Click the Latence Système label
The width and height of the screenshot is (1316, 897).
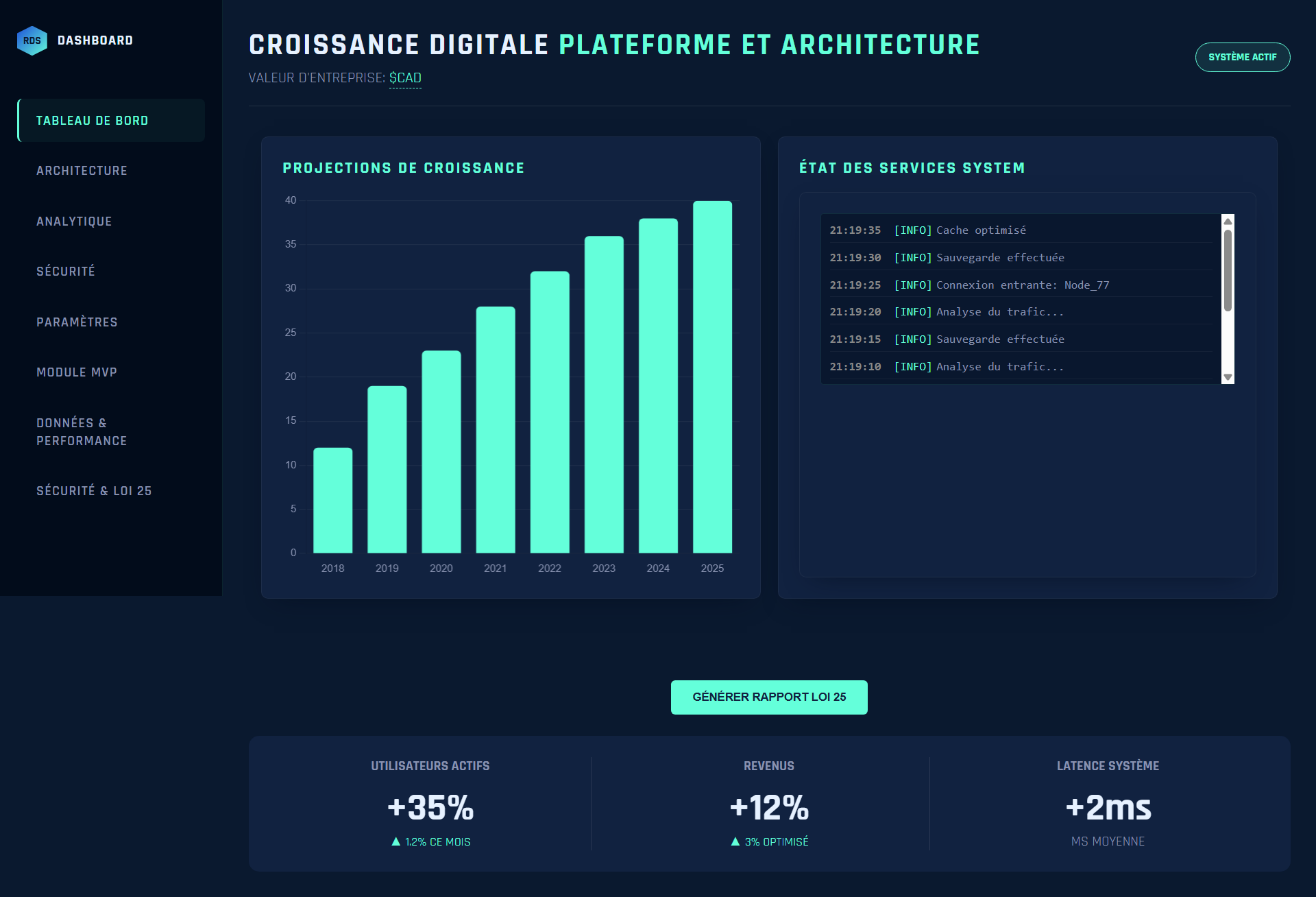(1108, 766)
